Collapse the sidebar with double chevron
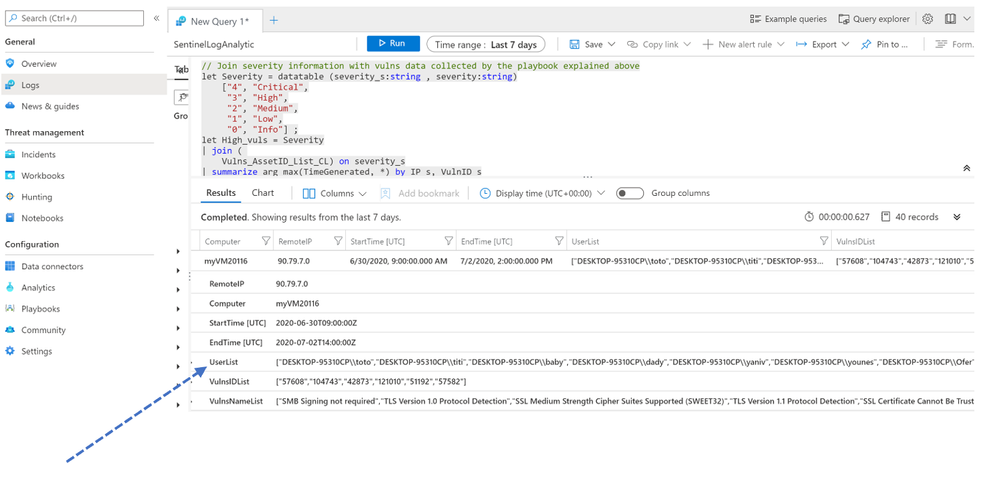The height and width of the screenshot is (477, 999). [x=156, y=18]
